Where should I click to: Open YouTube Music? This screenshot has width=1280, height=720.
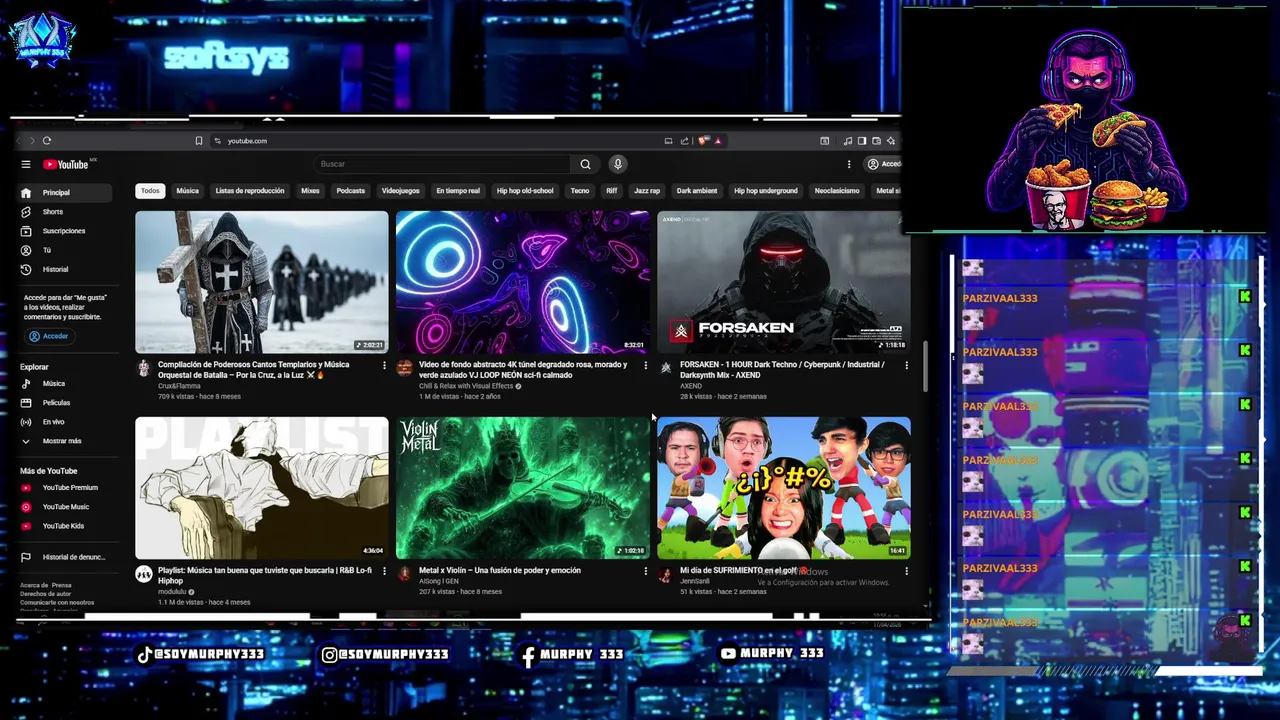[x=65, y=507]
